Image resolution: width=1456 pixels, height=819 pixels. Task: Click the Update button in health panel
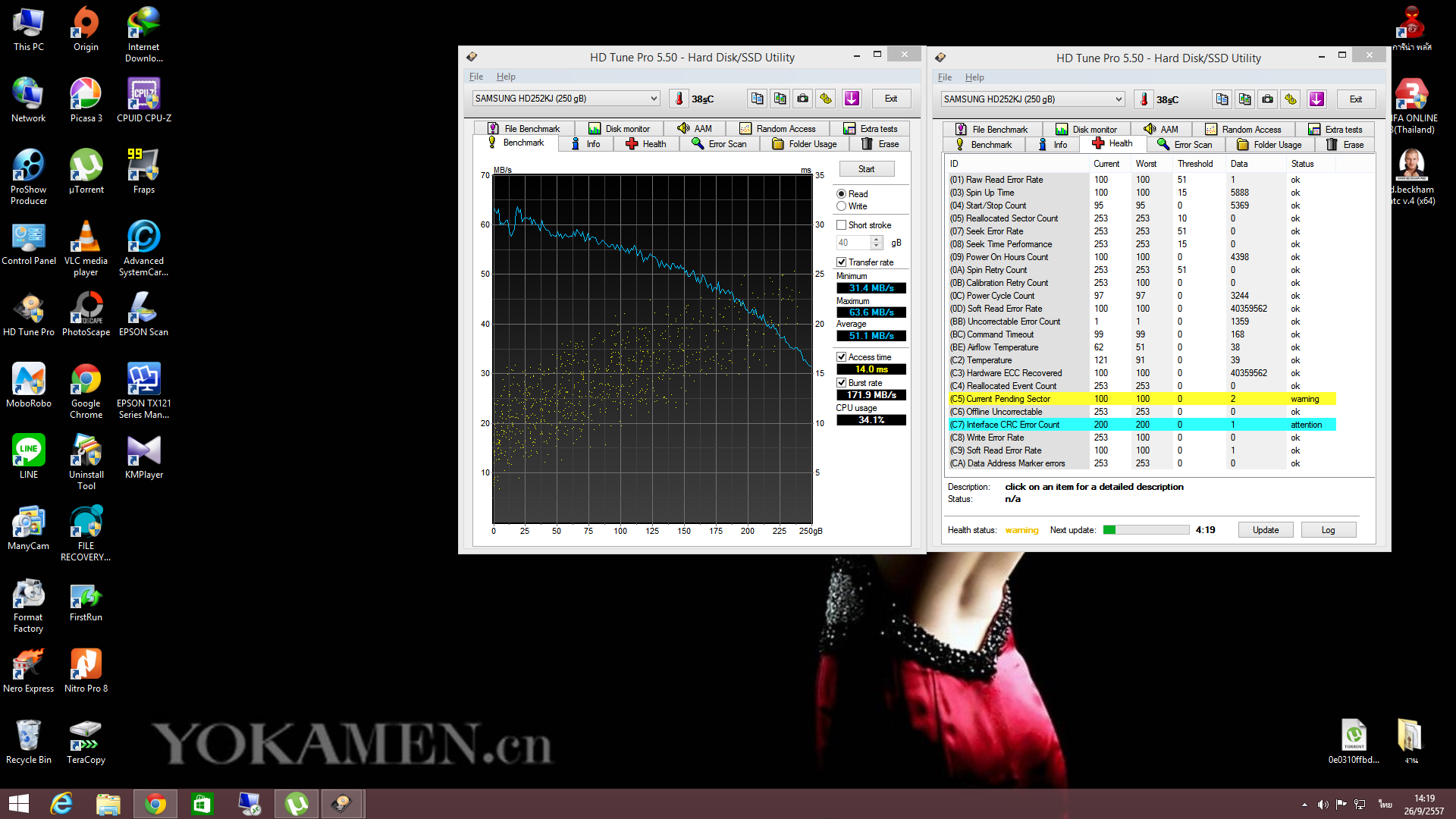[x=1265, y=530]
